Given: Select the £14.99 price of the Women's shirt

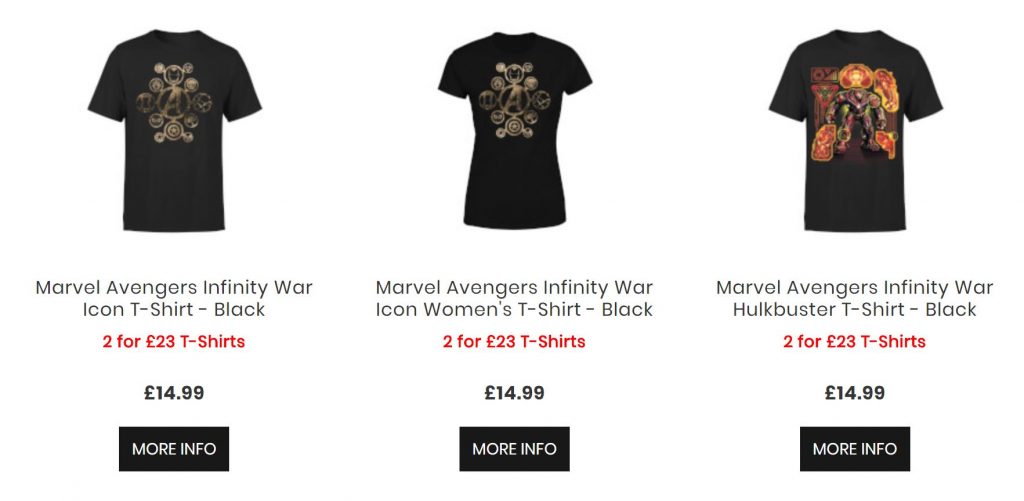Looking at the screenshot, I should click(x=514, y=393).
